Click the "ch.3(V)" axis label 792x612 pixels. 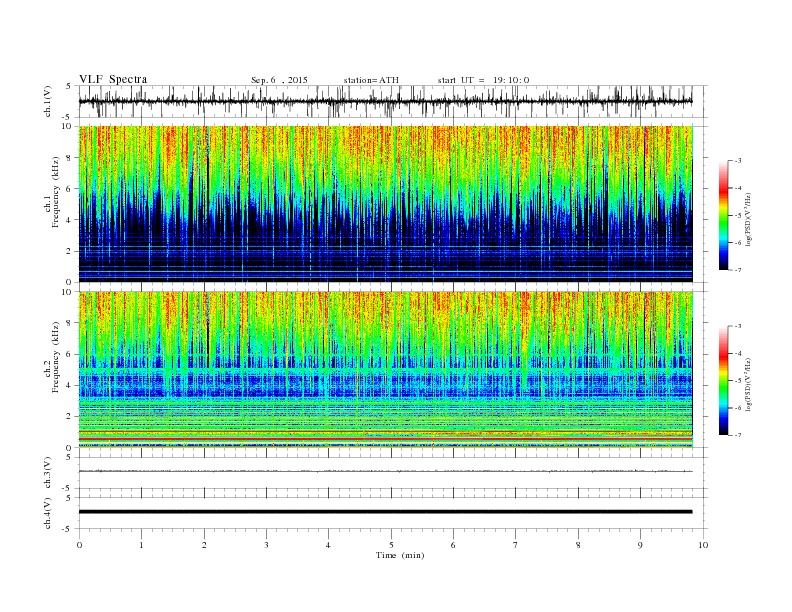tap(47, 473)
